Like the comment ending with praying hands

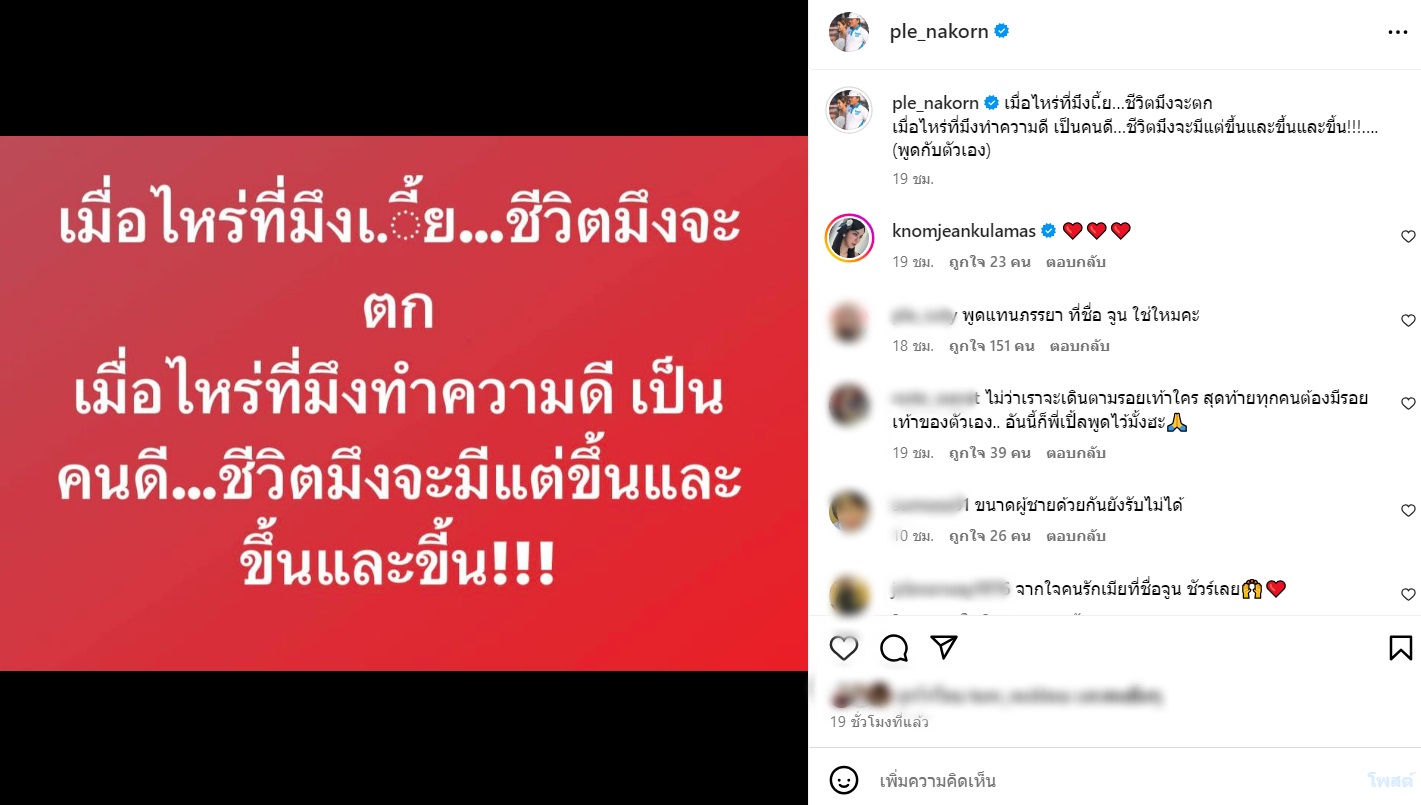point(1408,404)
